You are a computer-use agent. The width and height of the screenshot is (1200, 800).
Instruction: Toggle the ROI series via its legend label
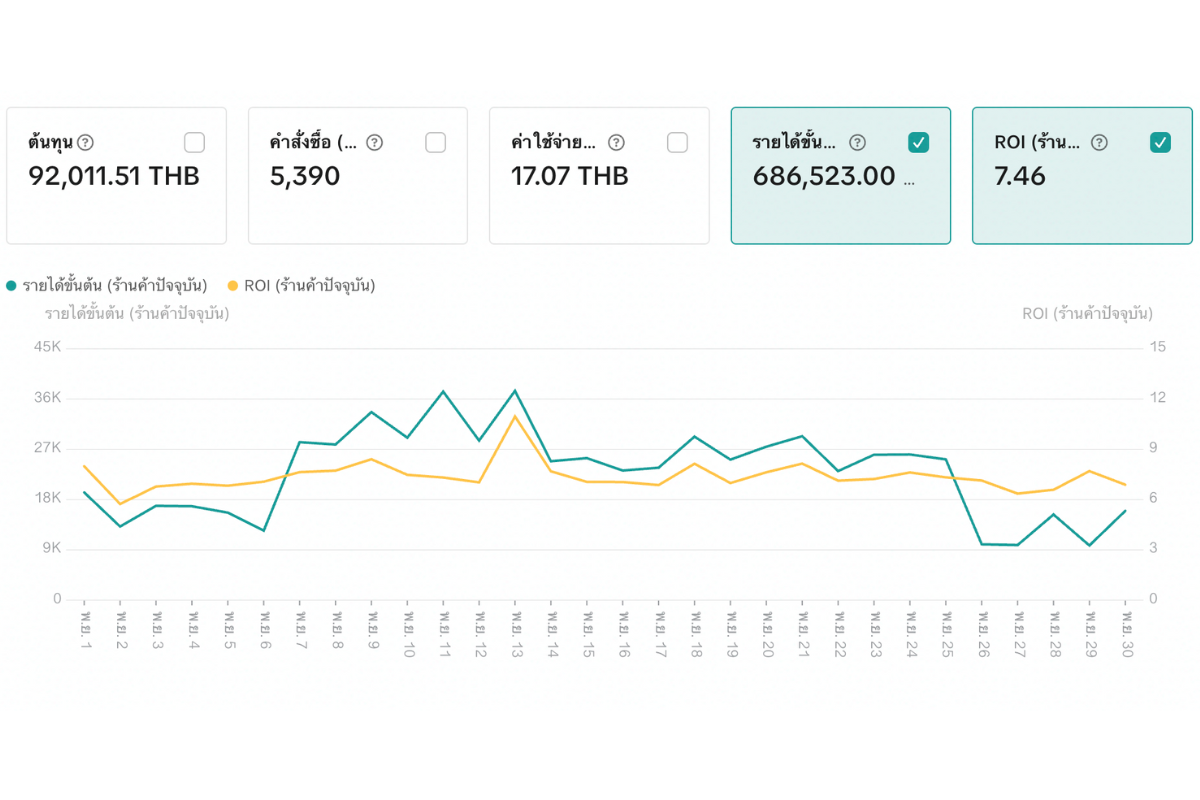[309, 286]
